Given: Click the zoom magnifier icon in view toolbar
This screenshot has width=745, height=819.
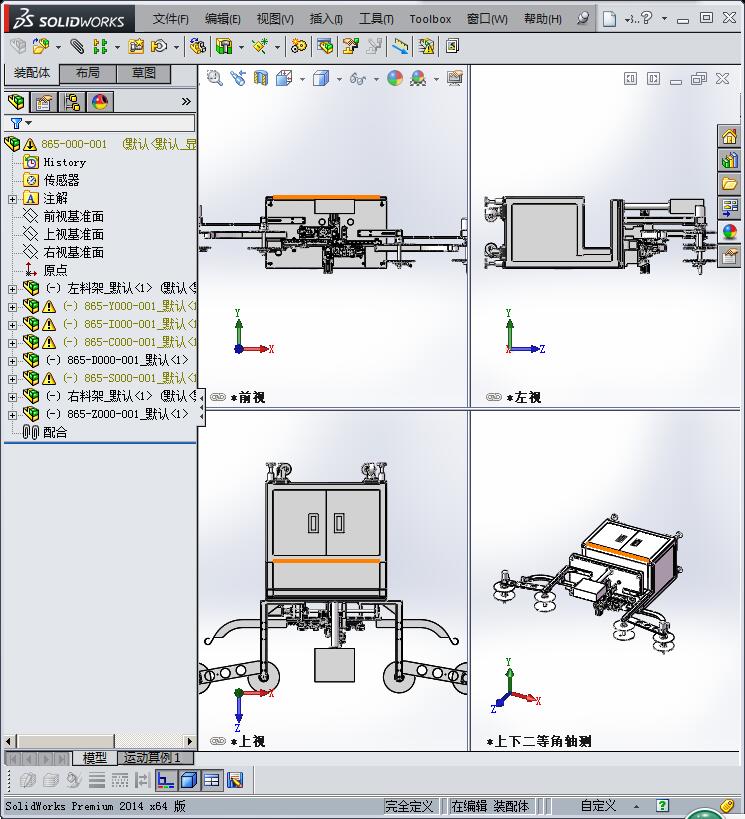Looking at the screenshot, I should tap(215, 78).
